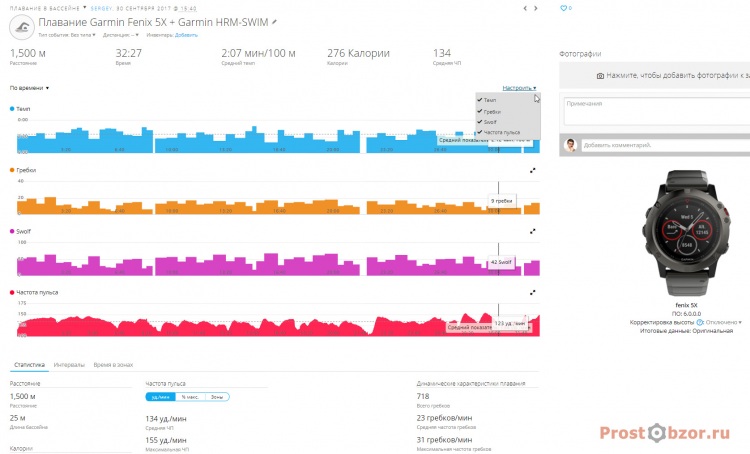Click the activity title Плавание Garmin Fenix 5X
The image size is (750, 454).
click(x=153, y=22)
